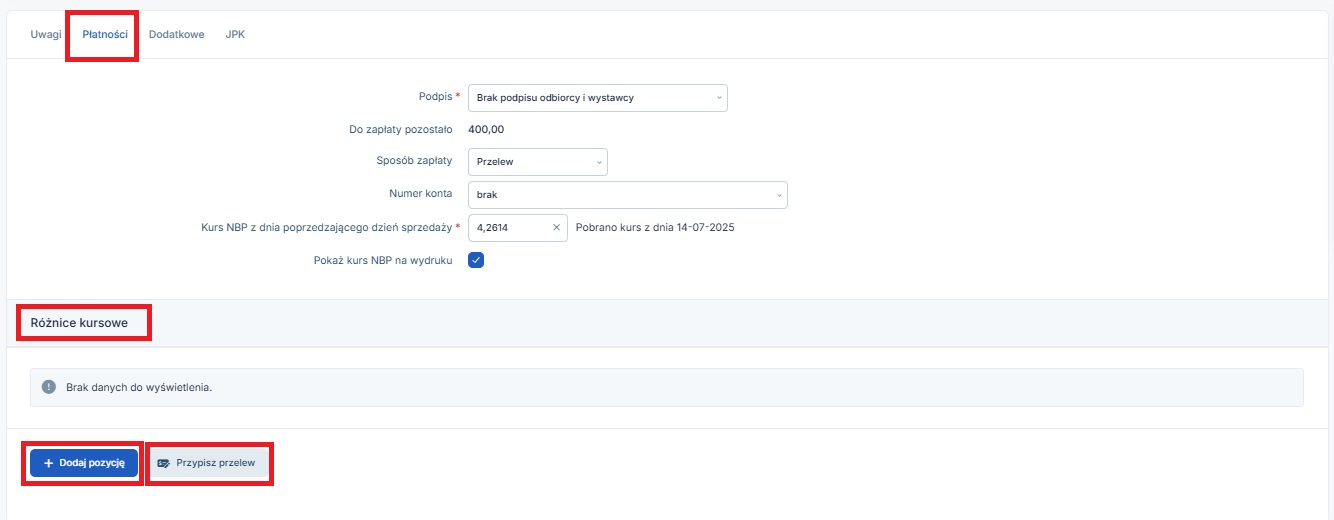Image resolution: width=1334 pixels, height=520 pixels.
Task: Click the Przypisz przelew button
Action: tap(210, 464)
